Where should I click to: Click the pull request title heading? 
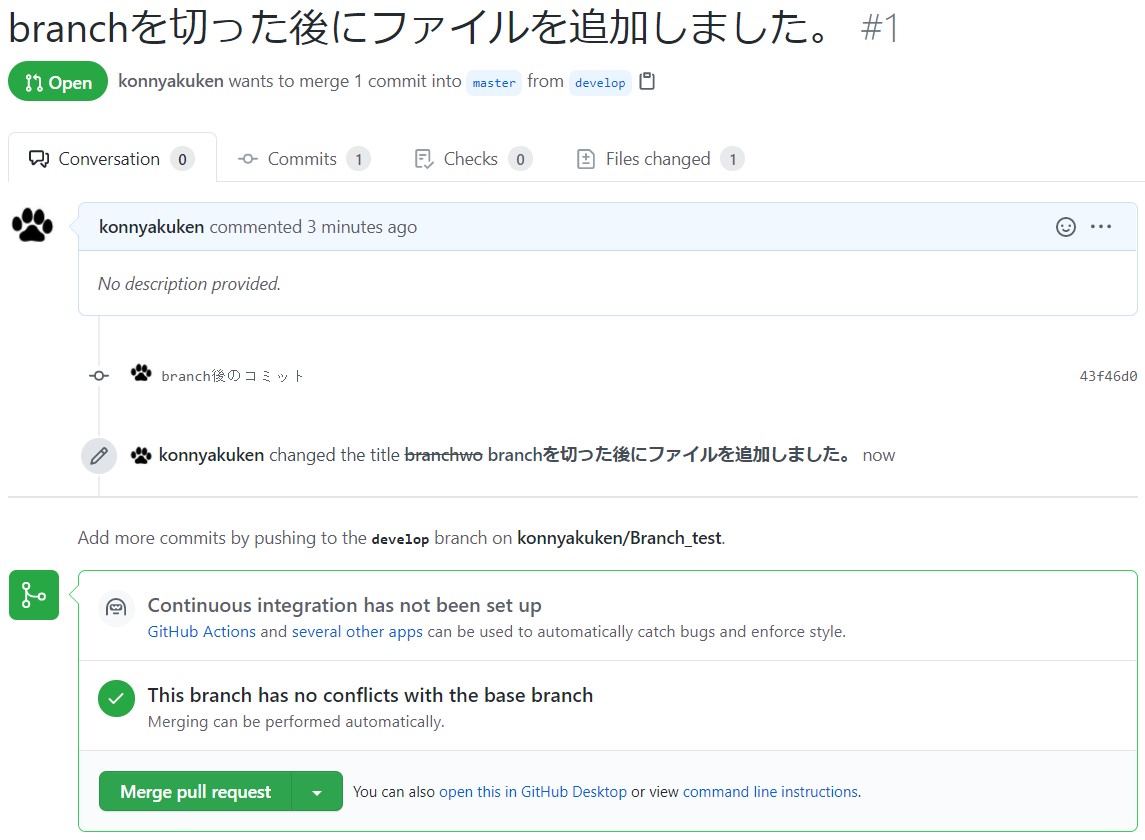pos(419,28)
